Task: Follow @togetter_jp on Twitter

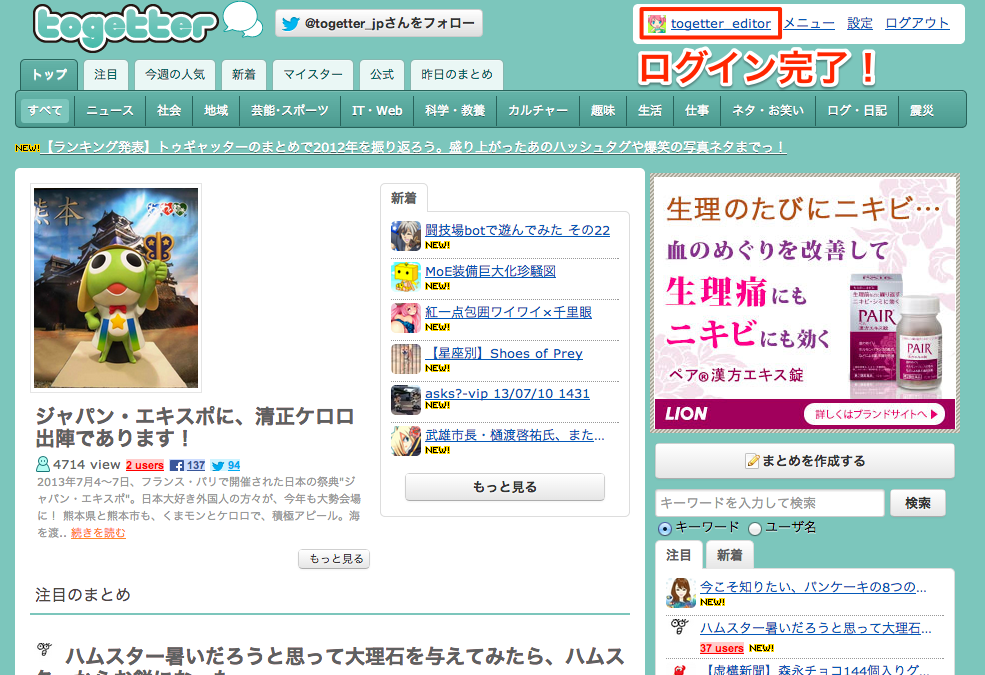Action: (x=379, y=24)
